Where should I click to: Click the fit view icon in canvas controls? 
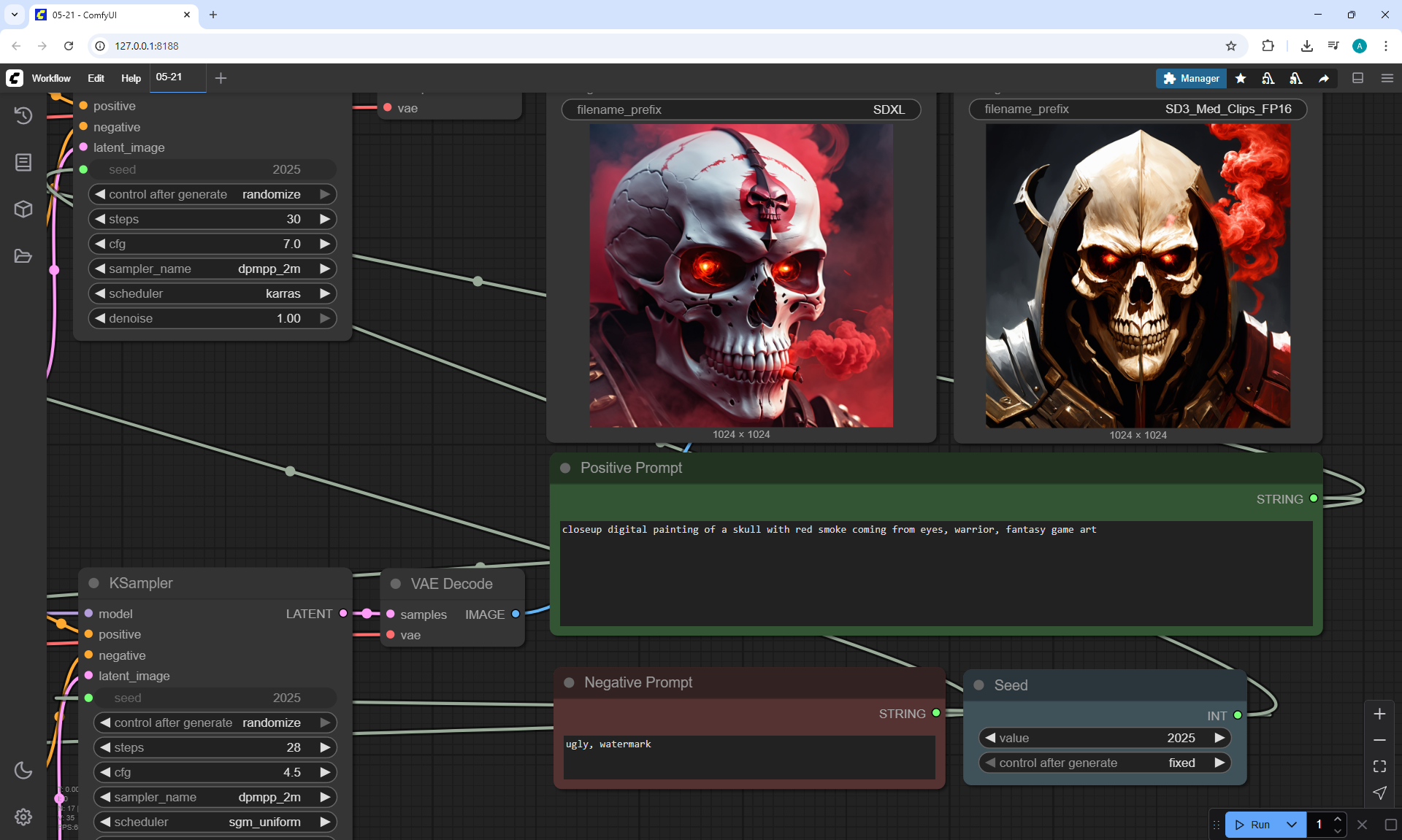pyautogui.click(x=1379, y=766)
